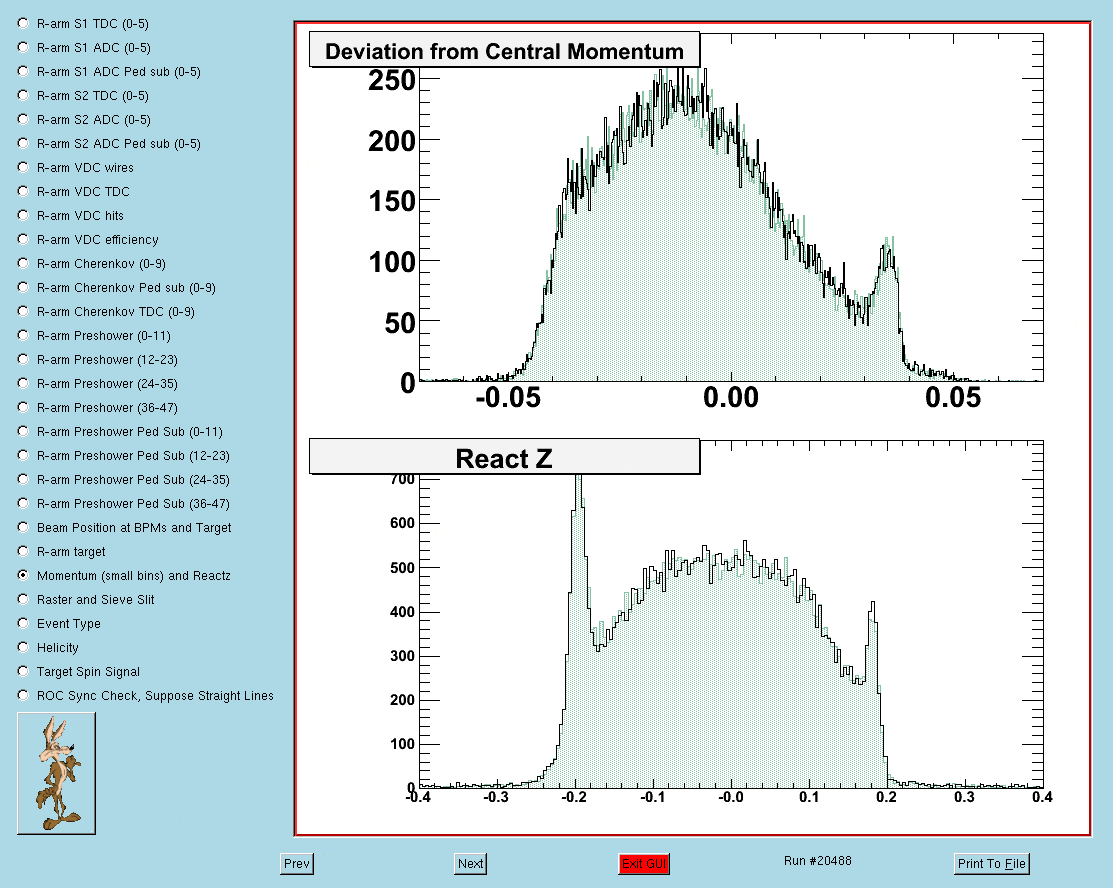Screen dimensions: 1113x888
Task: Click the React Z histogram title
Action: pyautogui.click(x=505, y=457)
